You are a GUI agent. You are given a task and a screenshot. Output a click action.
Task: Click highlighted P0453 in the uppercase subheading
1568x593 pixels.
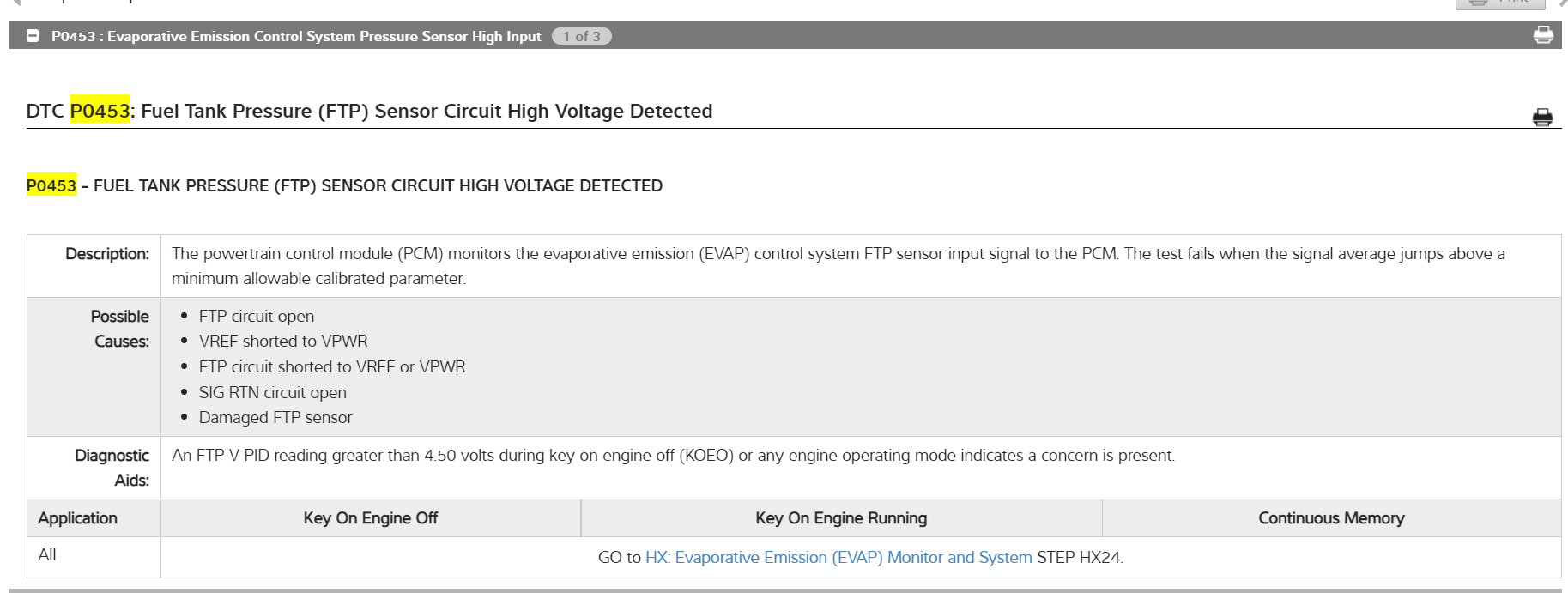coord(51,185)
